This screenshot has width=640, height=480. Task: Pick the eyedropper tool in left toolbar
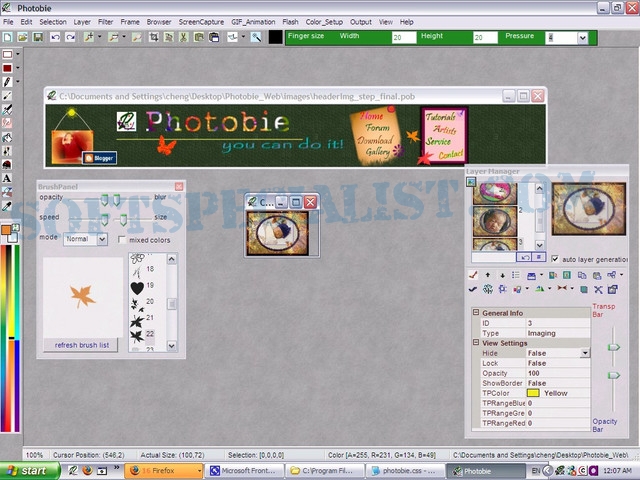tap(7, 206)
